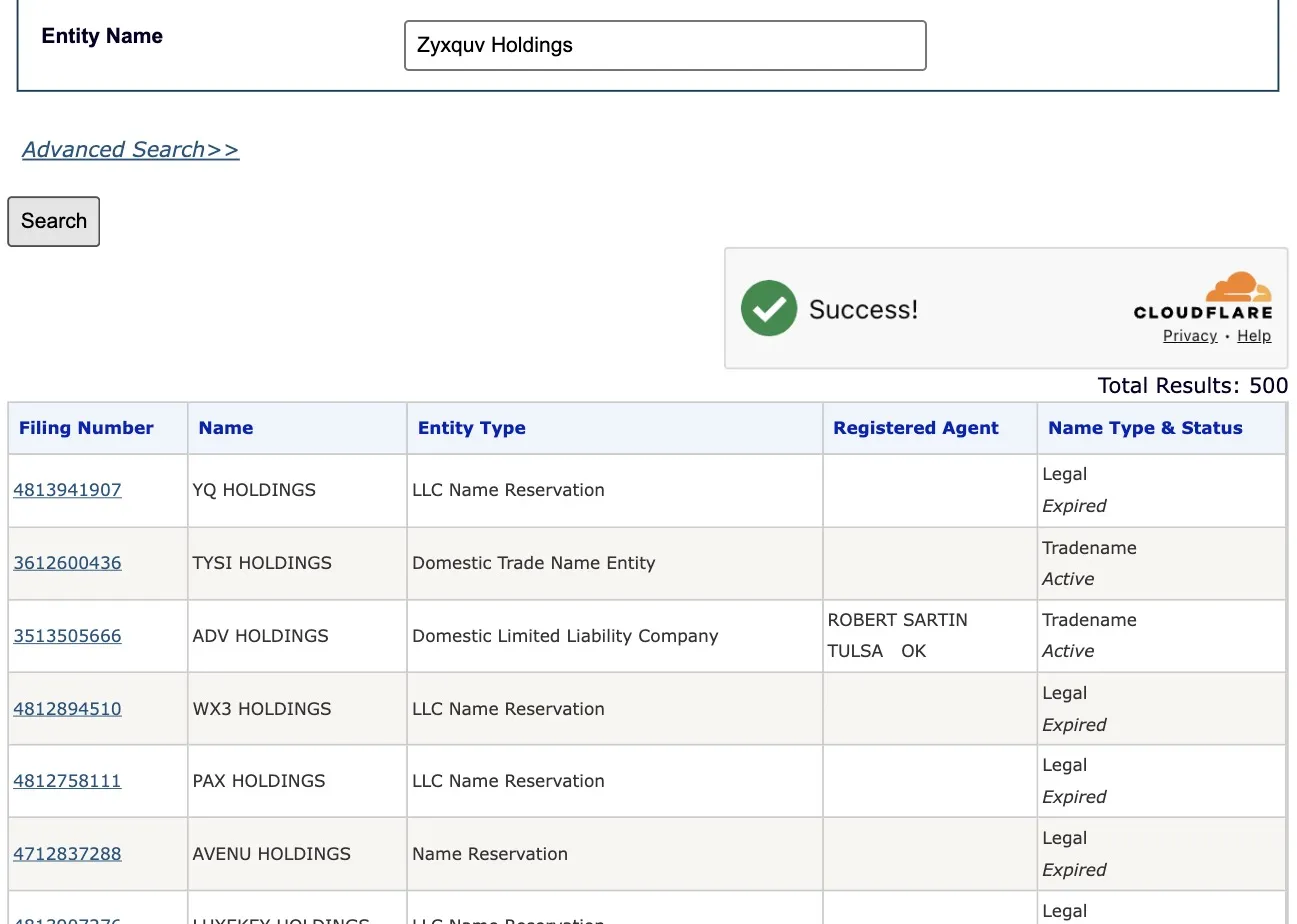
Task: Open filing number 4812758111
Action: pyautogui.click(x=67, y=781)
